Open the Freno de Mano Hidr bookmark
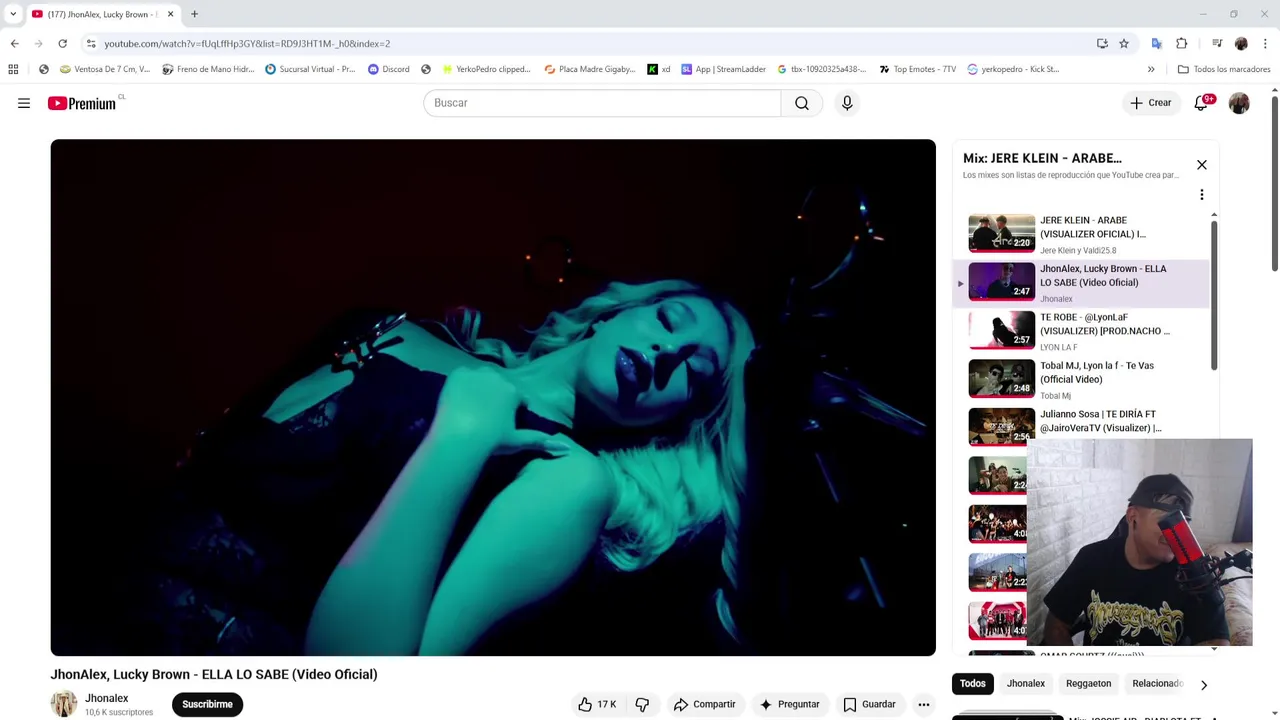This screenshot has width=1280, height=720. (208, 69)
